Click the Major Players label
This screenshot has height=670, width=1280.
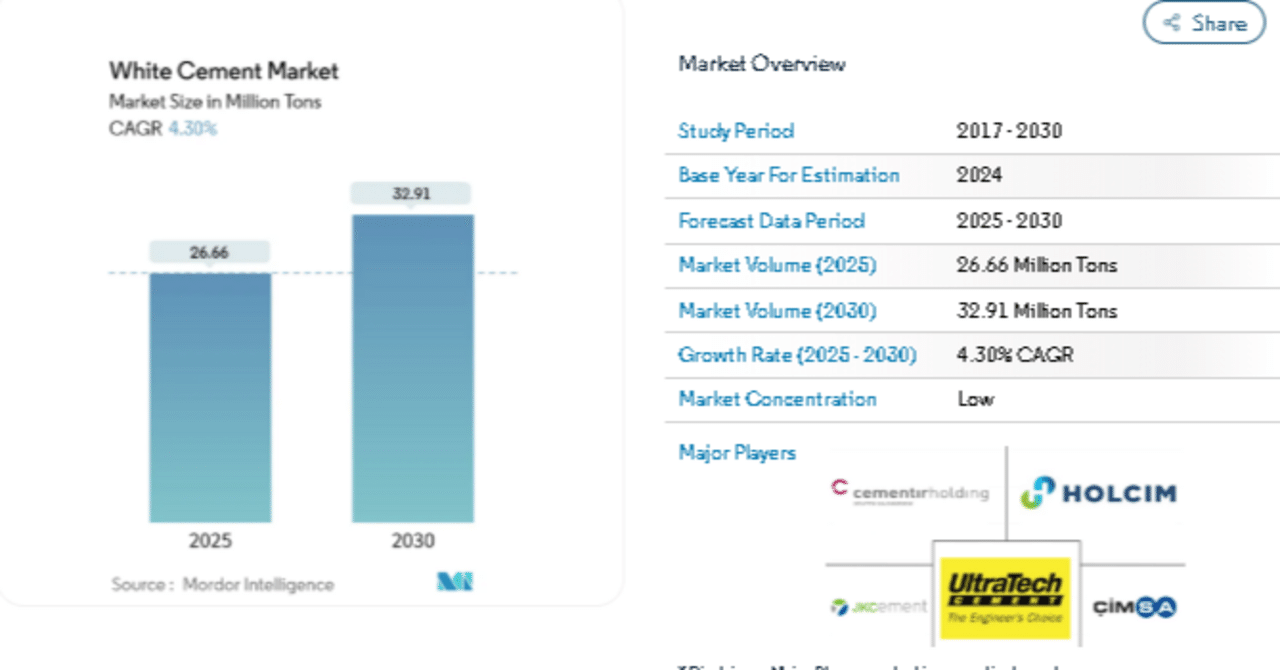click(737, 453)
